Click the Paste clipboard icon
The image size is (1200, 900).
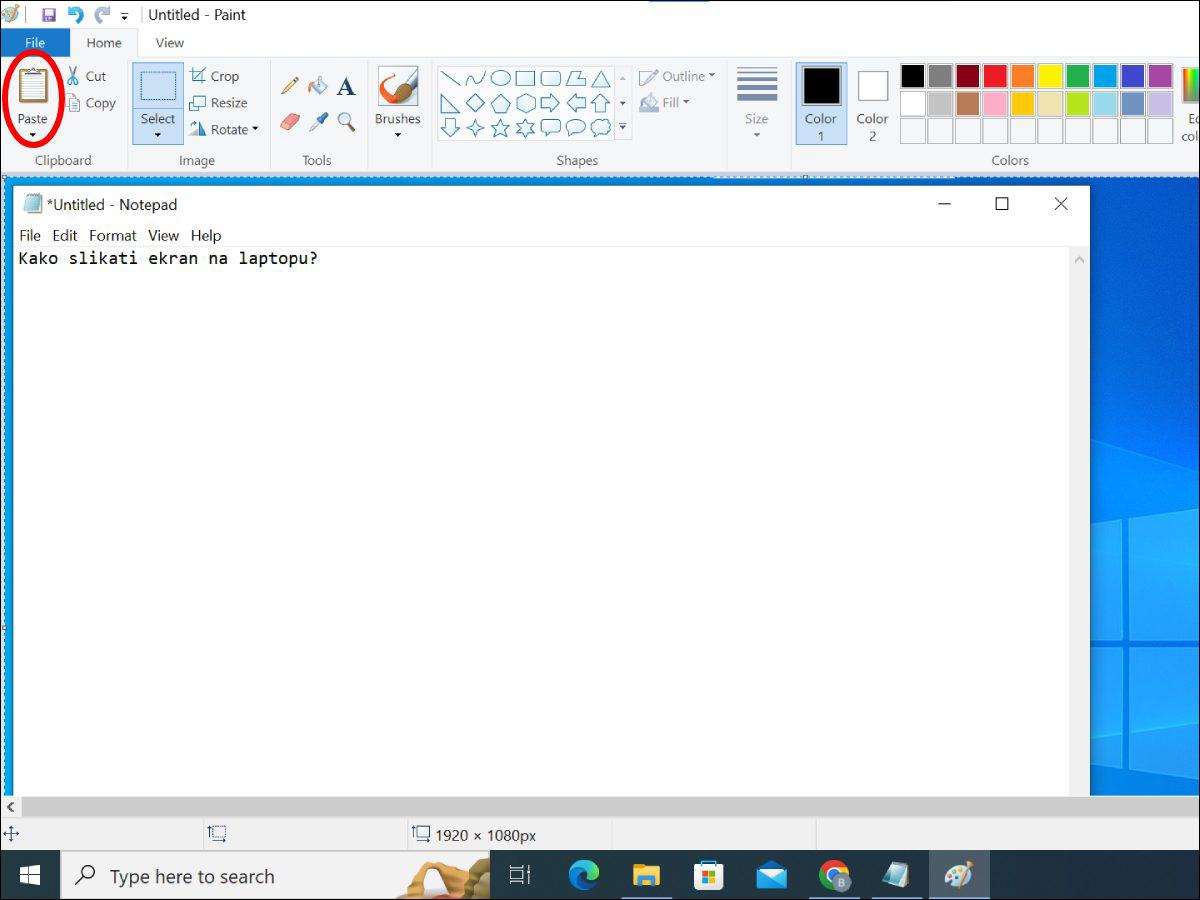pos(33,86)
